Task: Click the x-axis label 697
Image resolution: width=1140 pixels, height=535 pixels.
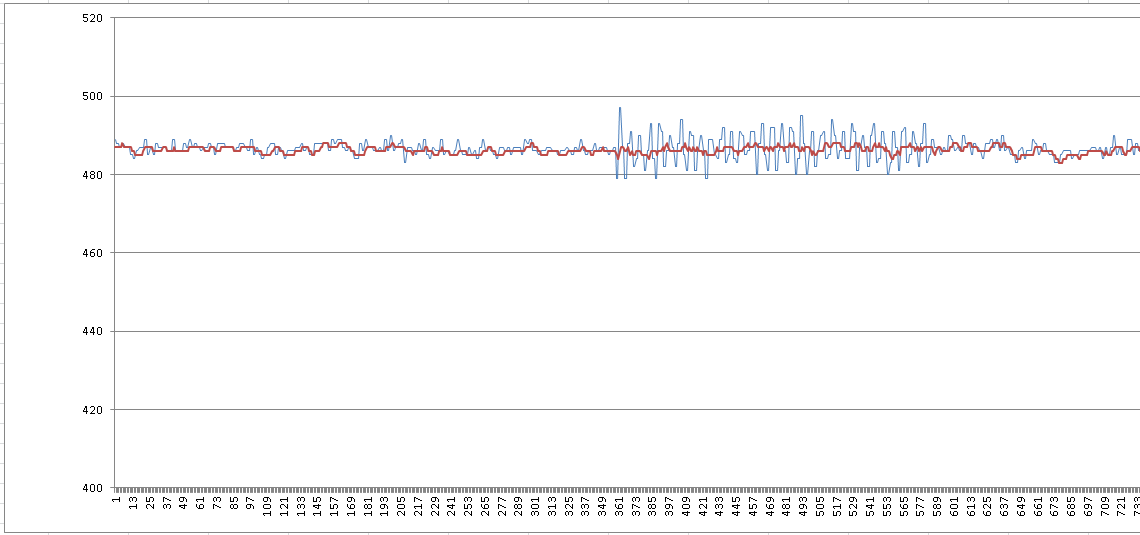Action: [x=1088, y=505]
